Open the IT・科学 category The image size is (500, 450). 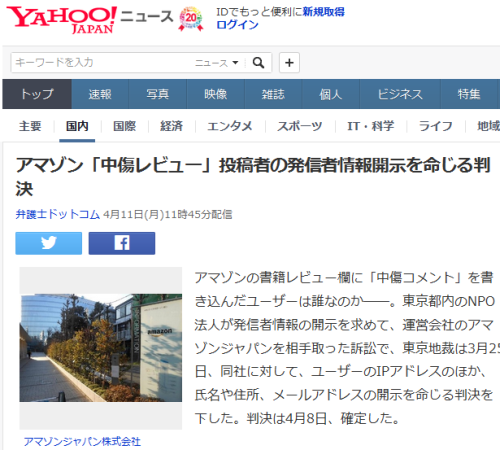pos(370,126)
